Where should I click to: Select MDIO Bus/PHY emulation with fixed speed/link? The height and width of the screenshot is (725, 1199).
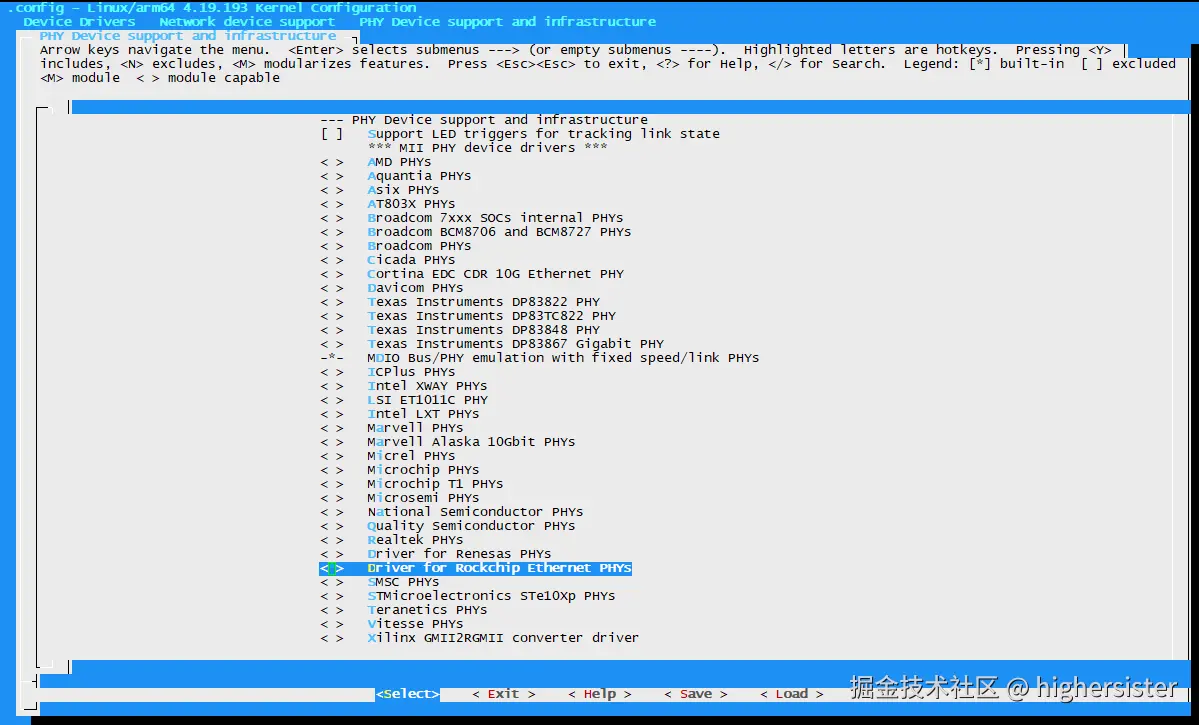(540, 358)
